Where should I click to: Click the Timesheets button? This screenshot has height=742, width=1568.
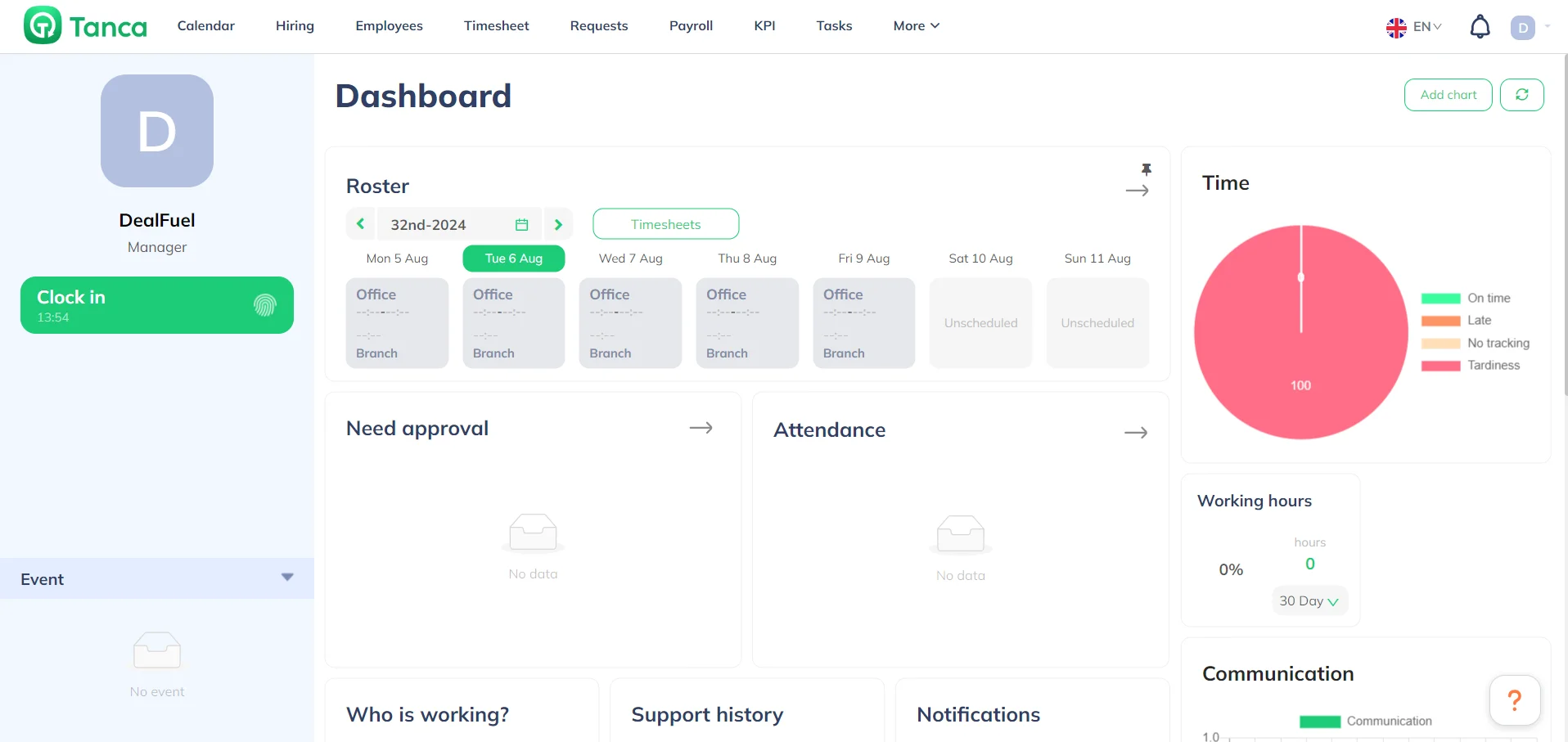(665, 224)
